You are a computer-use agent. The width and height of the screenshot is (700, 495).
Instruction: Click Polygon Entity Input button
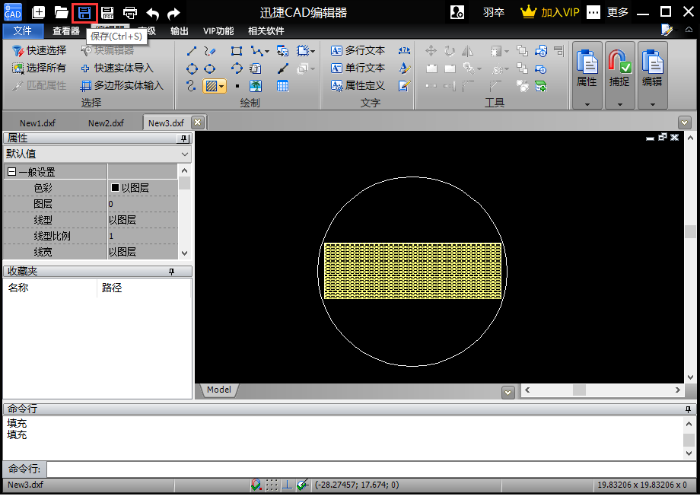[122, 85]
